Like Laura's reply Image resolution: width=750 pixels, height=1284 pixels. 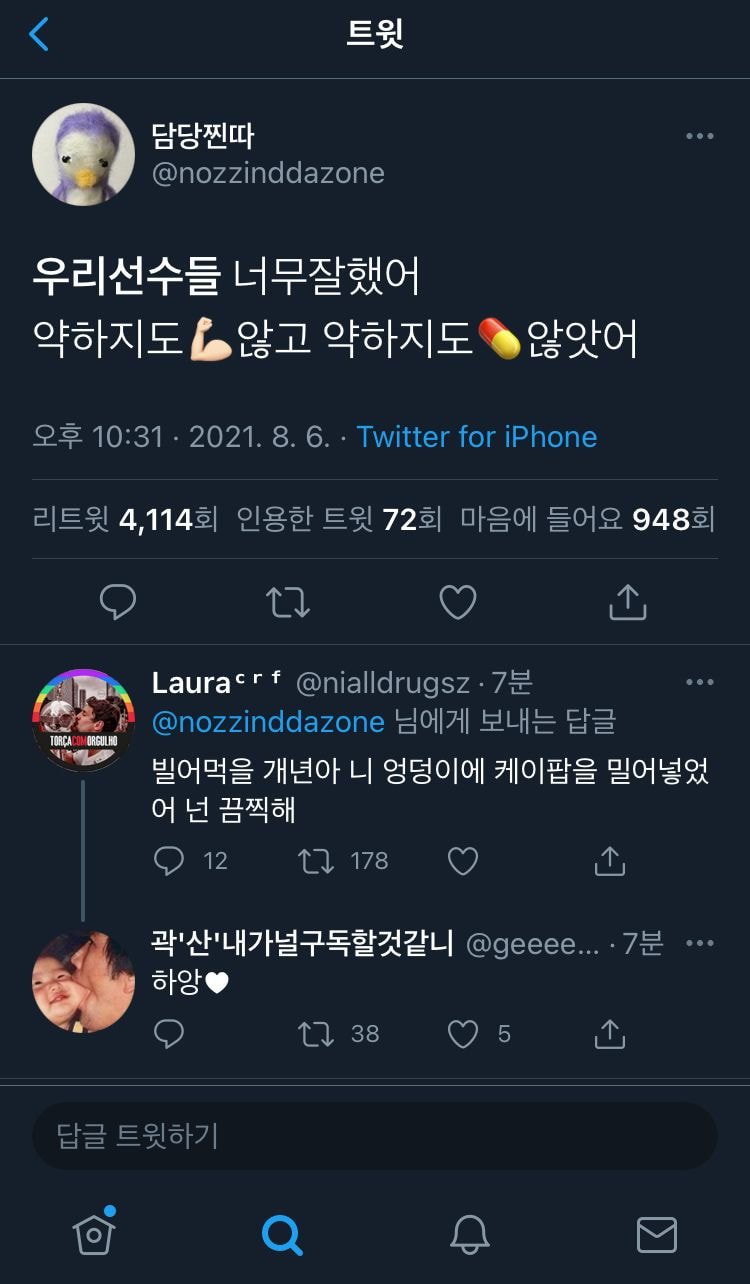pos(462,861)
